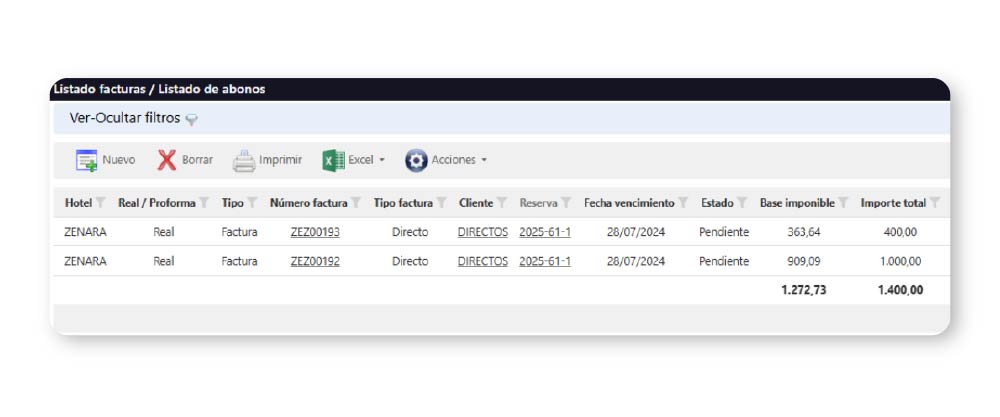1000x417 pixels.
Task: Click Base imponible column header
Action: (x=796, y=203)
